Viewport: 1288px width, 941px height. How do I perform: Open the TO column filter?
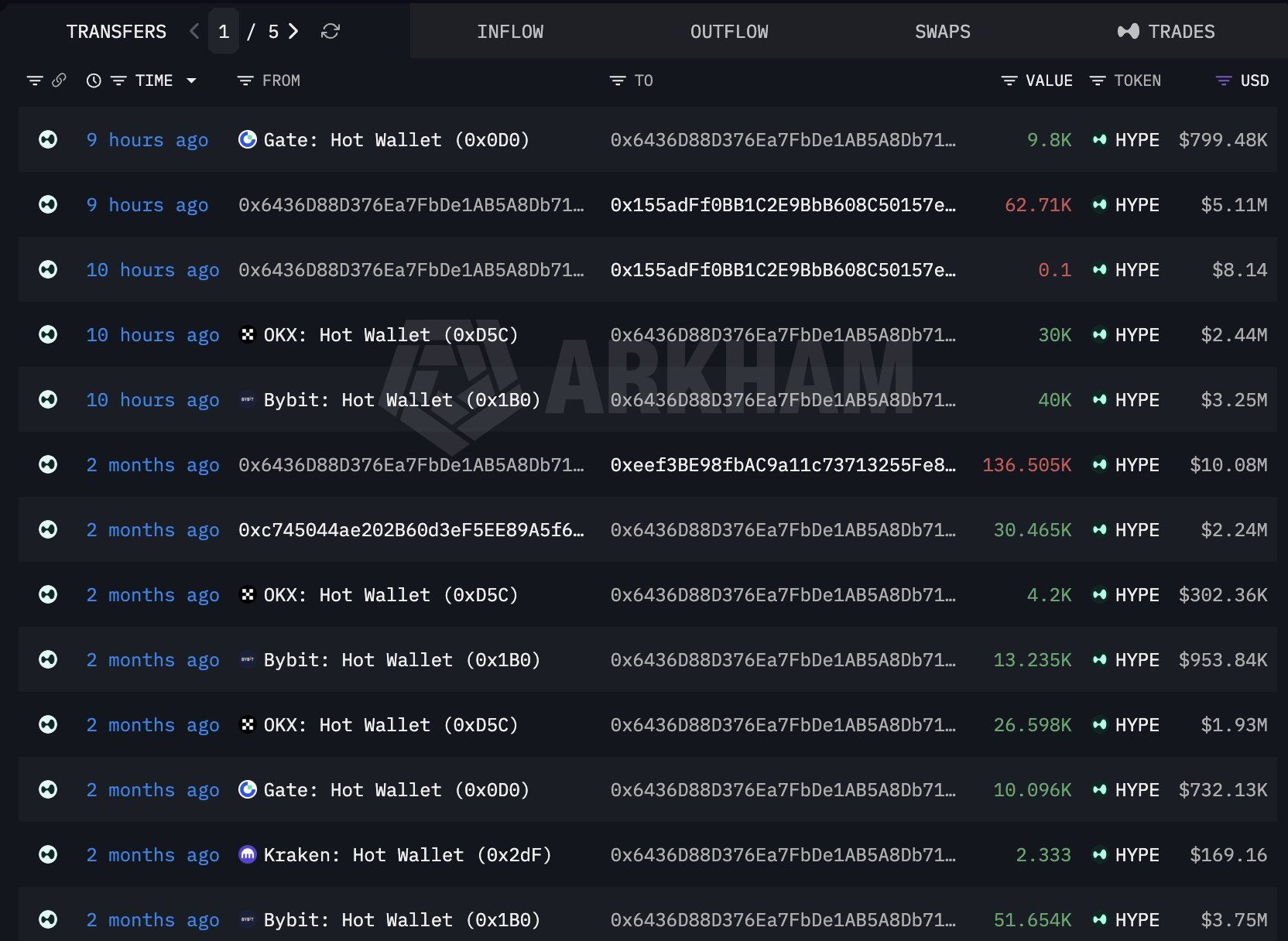[618, 80]
